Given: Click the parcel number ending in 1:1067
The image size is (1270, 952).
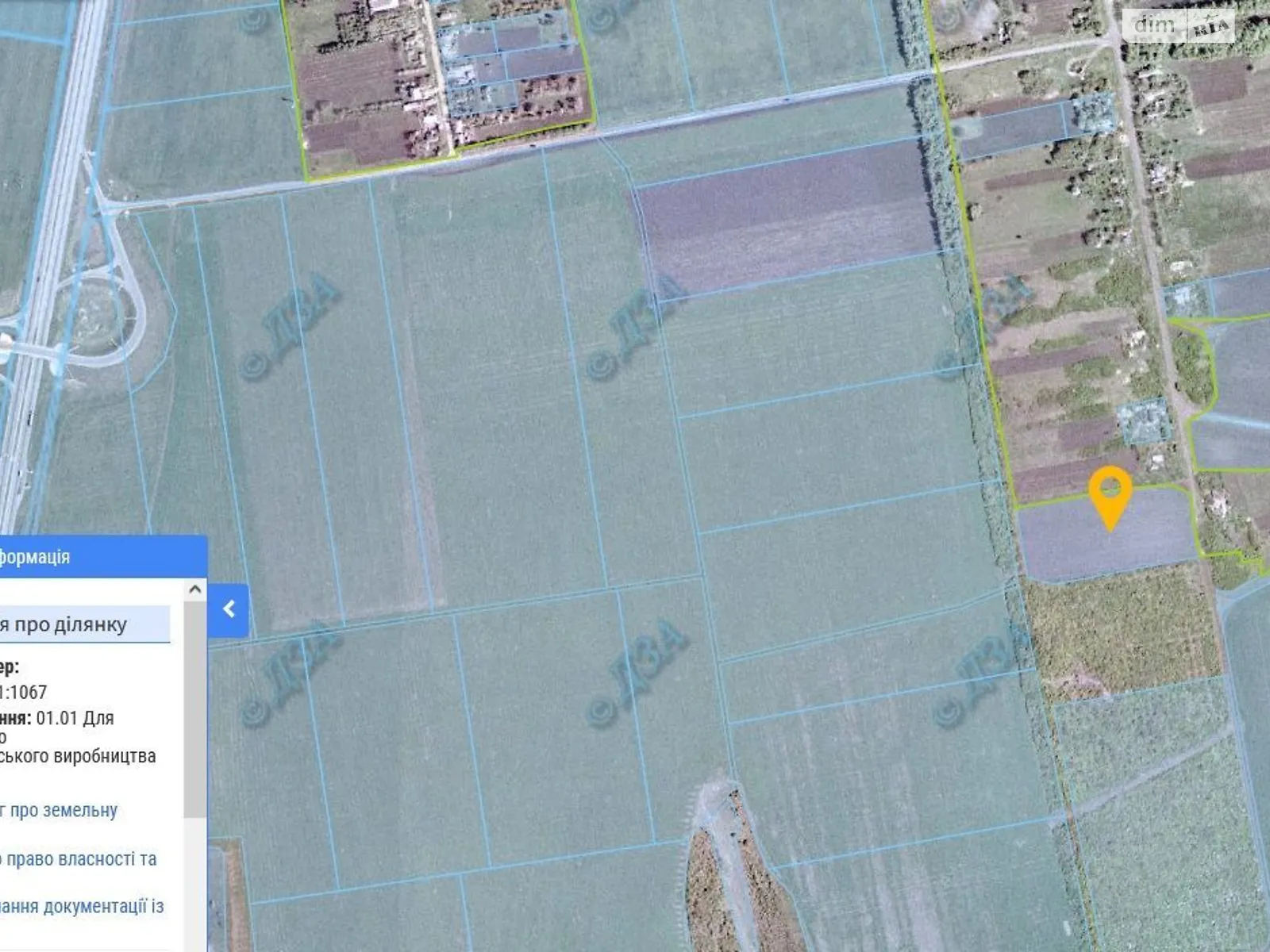Looking at the screenshot, I should click(x=24, y=692).
